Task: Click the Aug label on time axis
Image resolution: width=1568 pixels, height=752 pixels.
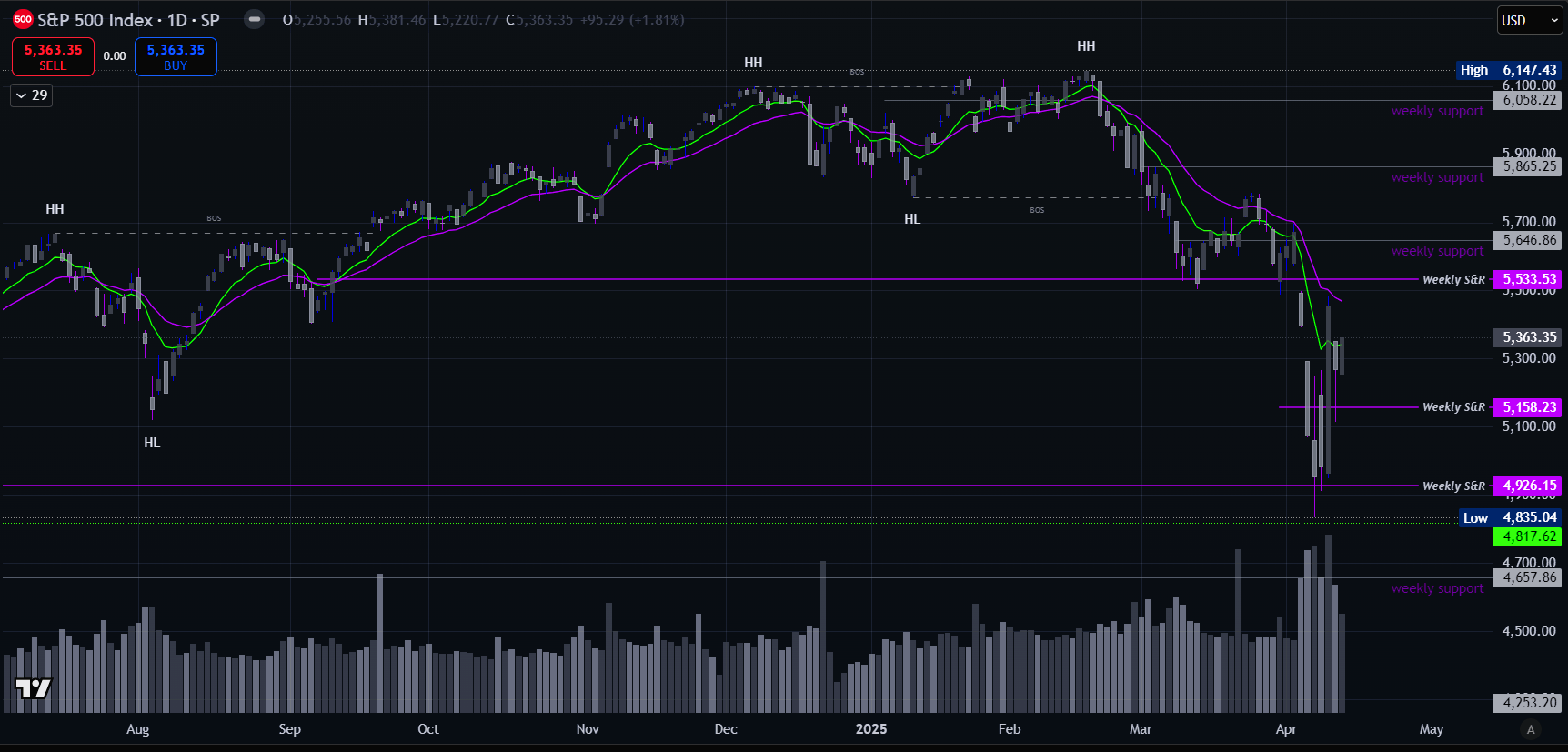Action: (x=137, y=729)
